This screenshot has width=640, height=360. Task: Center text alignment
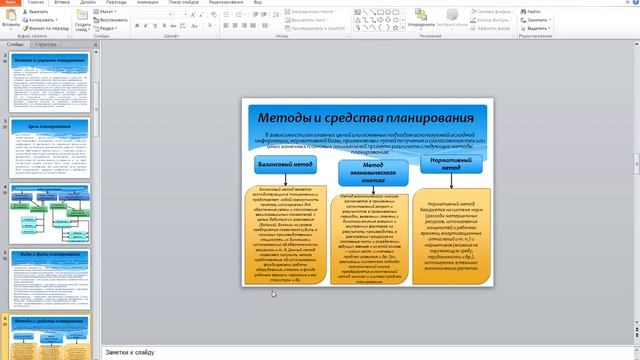235,26
